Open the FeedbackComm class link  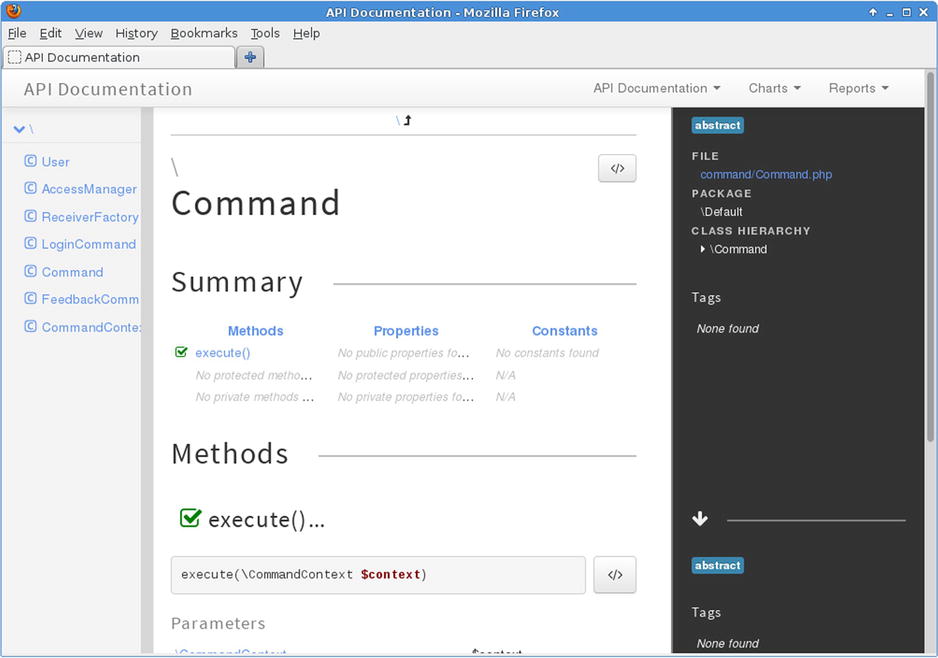(90, 299)
